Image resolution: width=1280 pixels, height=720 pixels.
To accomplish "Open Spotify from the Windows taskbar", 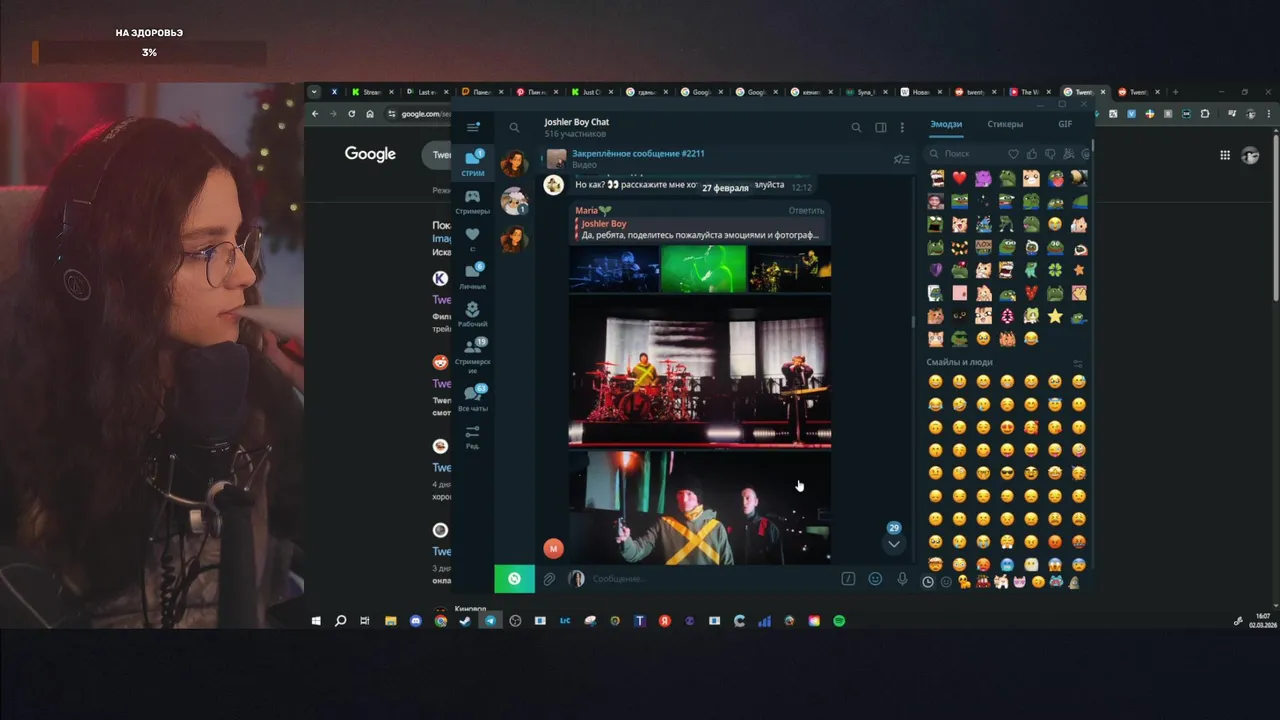I will pyautogui.click(x=839, y=621).
